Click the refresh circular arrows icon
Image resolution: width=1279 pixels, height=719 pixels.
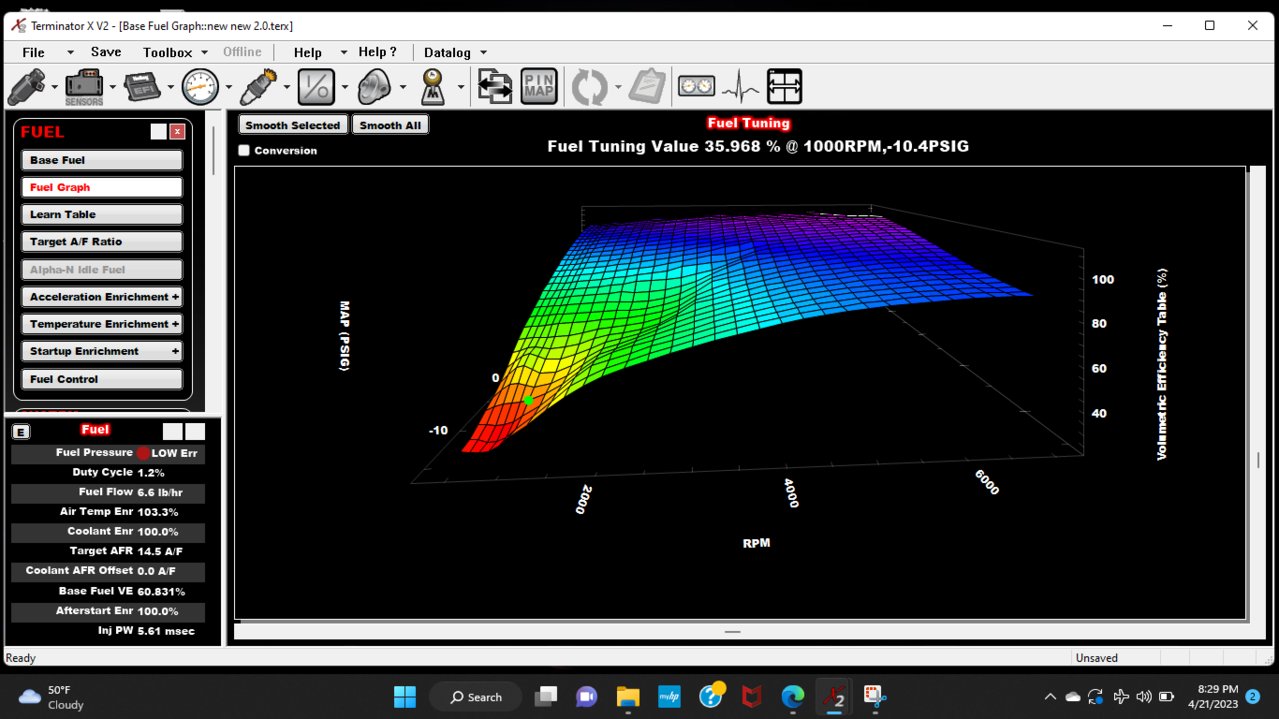tap(589, 87)
